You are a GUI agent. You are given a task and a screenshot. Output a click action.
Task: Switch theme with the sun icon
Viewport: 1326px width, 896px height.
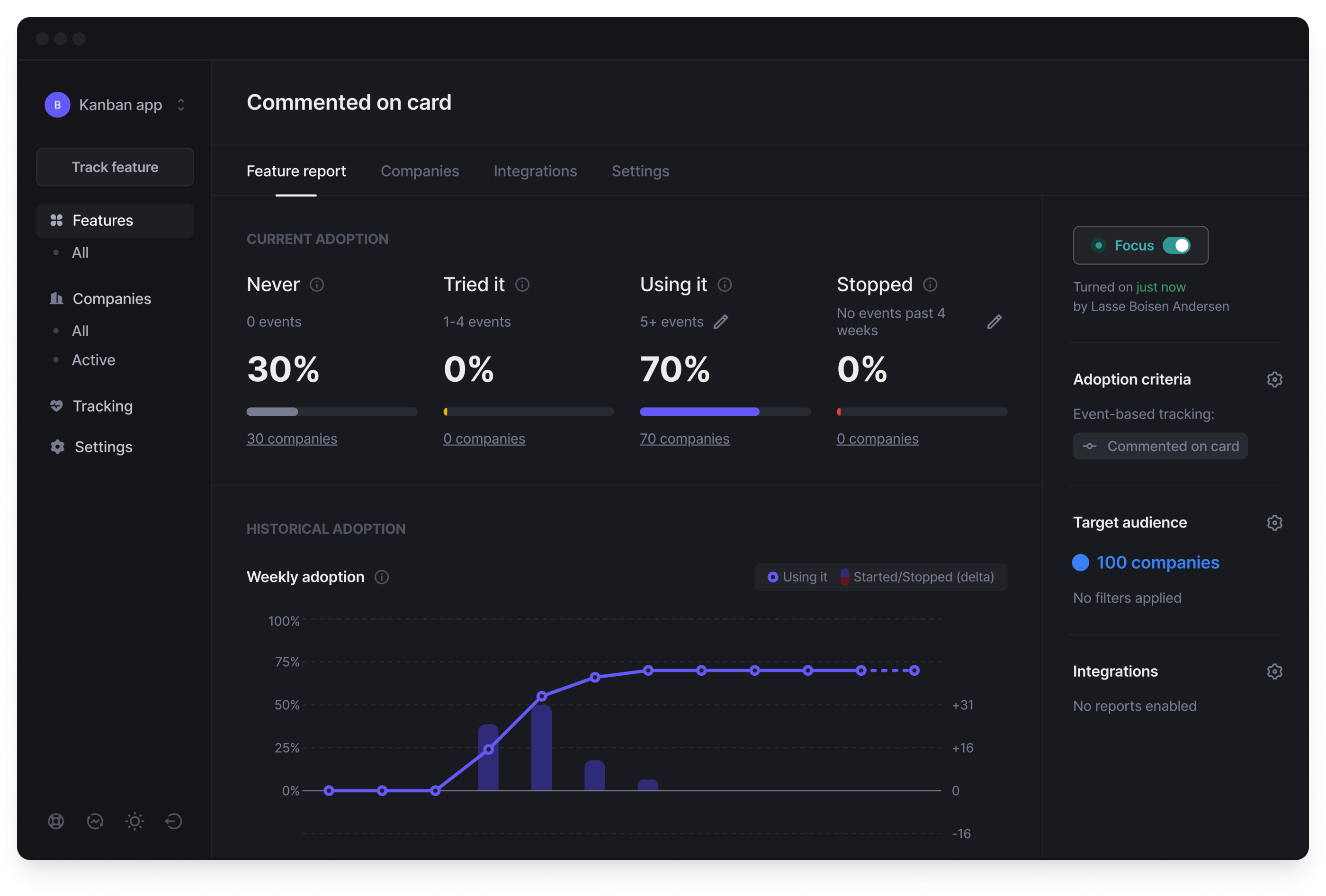134,821
